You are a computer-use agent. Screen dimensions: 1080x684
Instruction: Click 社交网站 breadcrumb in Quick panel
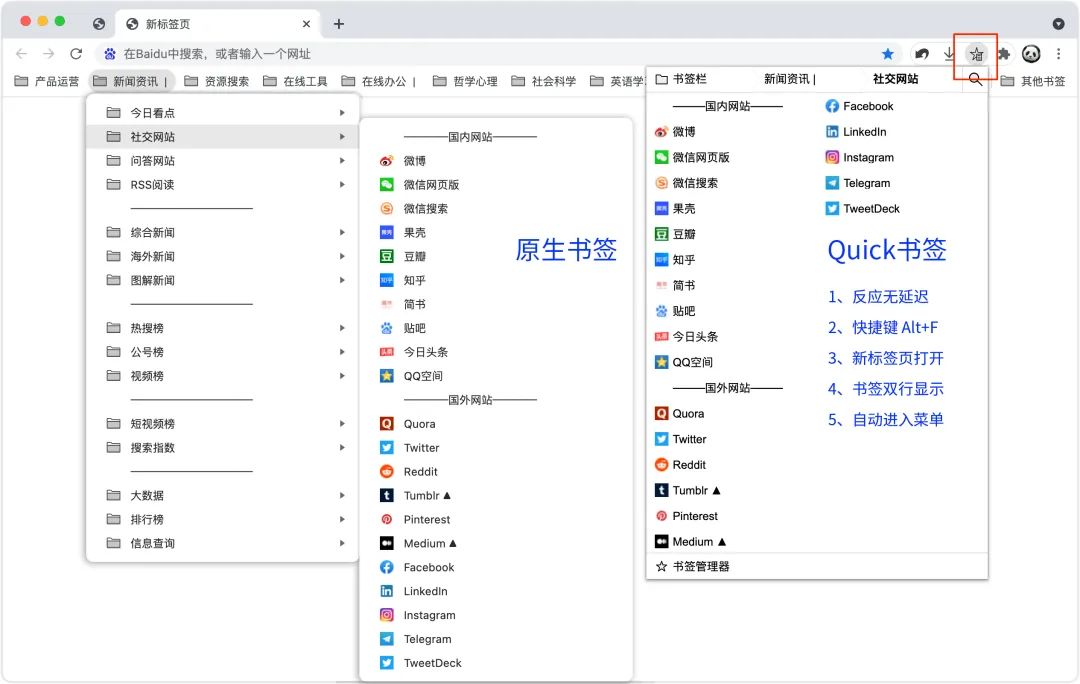click(x=895, y=79)
